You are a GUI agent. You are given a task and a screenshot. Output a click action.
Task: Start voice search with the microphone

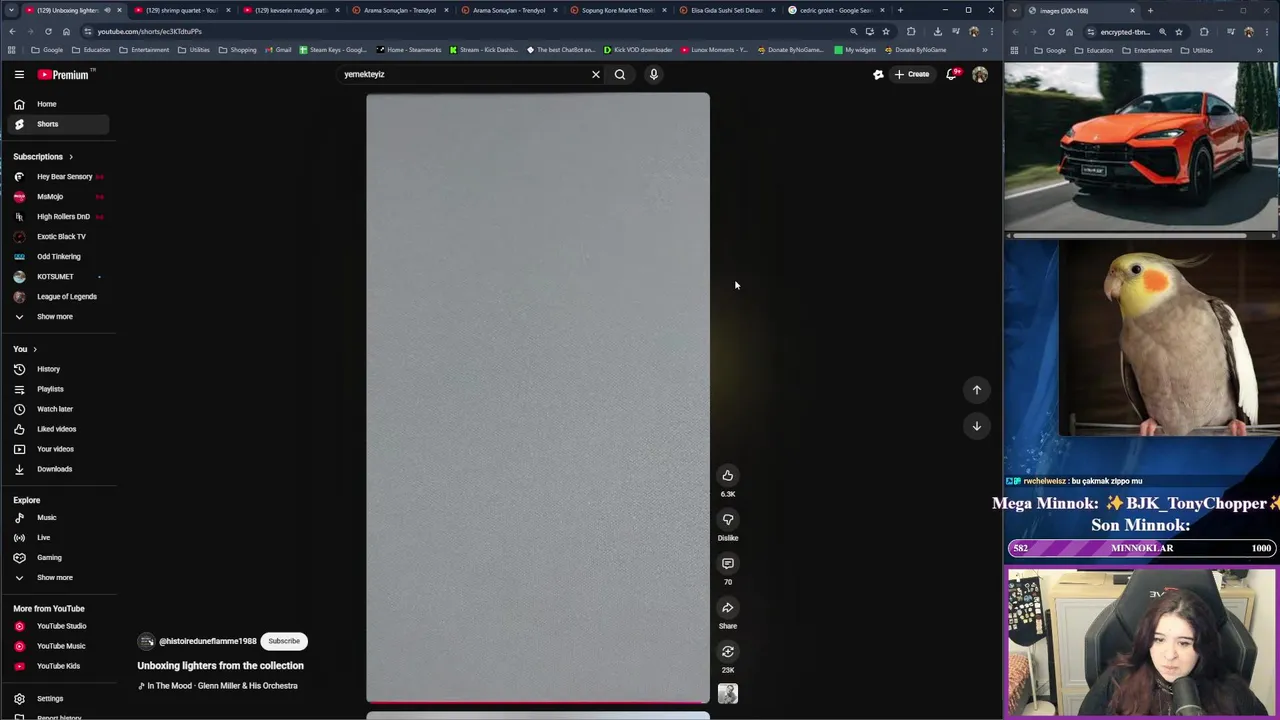[653, 74]
